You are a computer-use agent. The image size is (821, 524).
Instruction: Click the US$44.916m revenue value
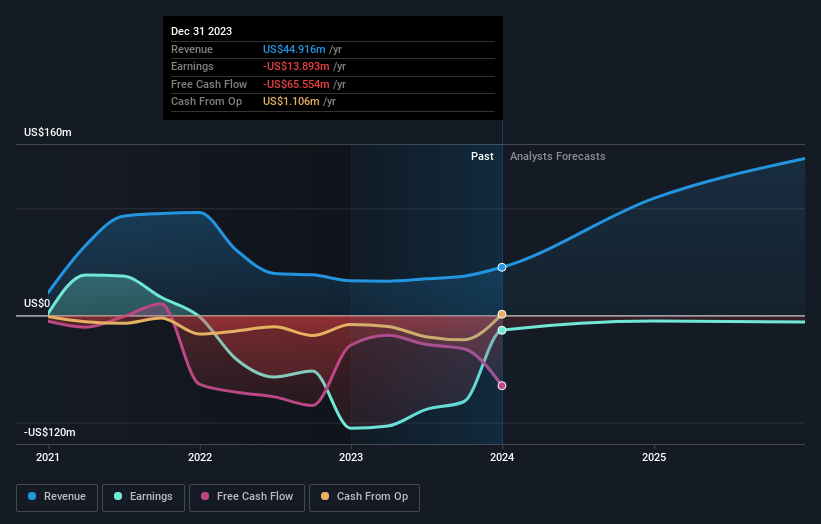294,49
